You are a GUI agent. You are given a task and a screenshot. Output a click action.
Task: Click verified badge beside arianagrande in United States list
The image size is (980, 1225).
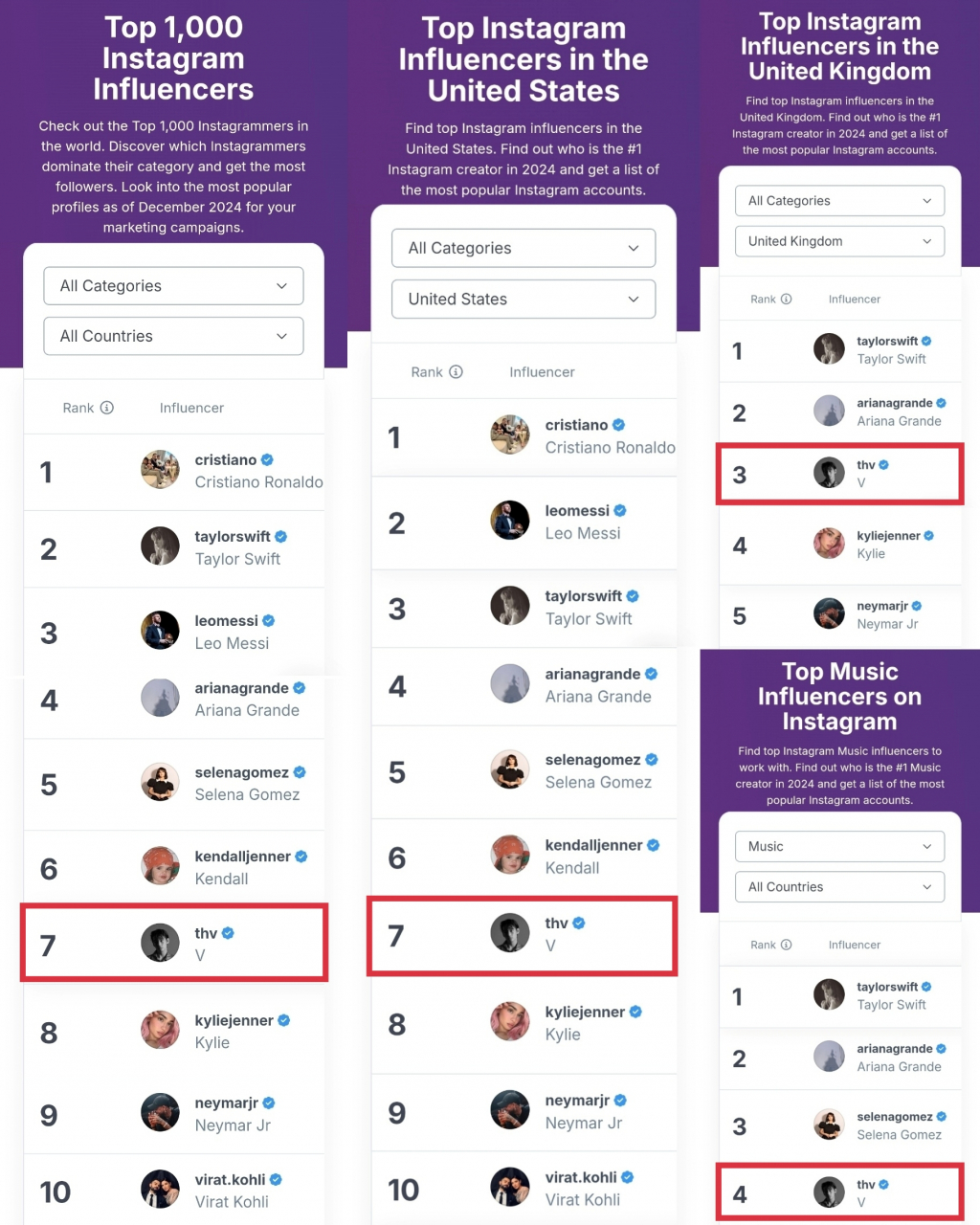coord(652,674)
